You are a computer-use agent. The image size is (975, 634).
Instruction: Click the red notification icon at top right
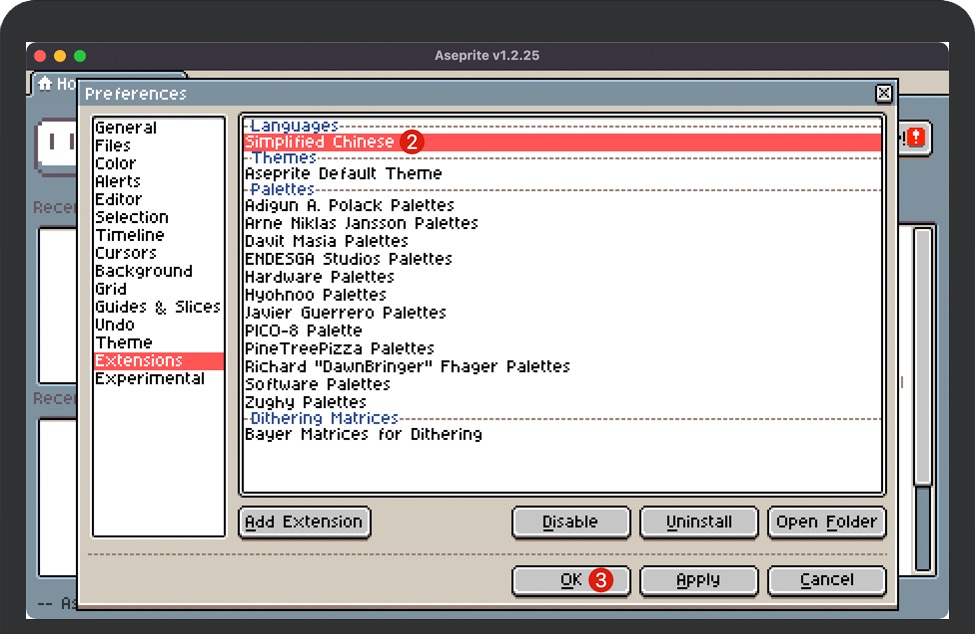(917, 138)
